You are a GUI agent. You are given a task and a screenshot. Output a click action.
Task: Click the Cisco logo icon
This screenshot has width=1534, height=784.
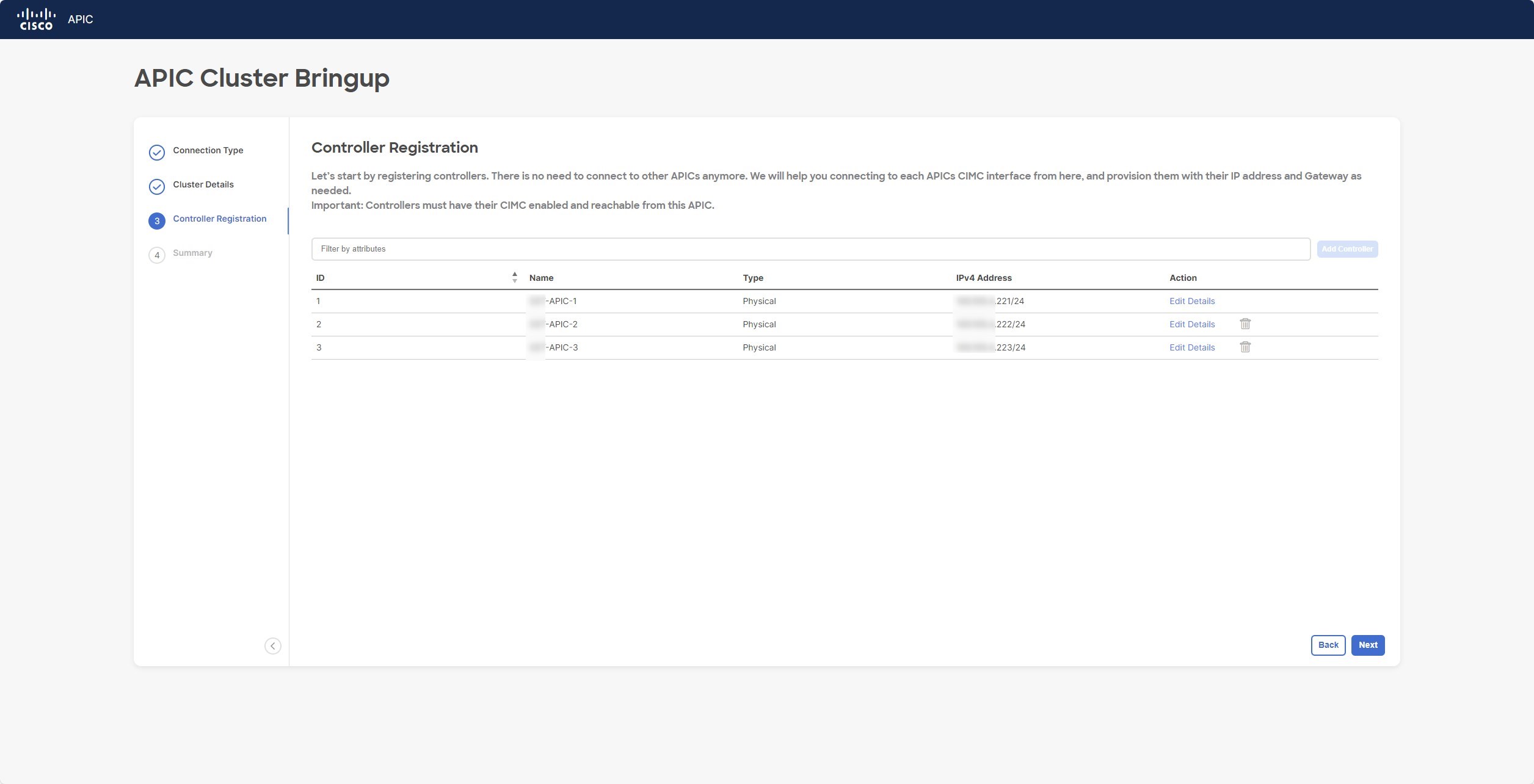click(36, 20)
